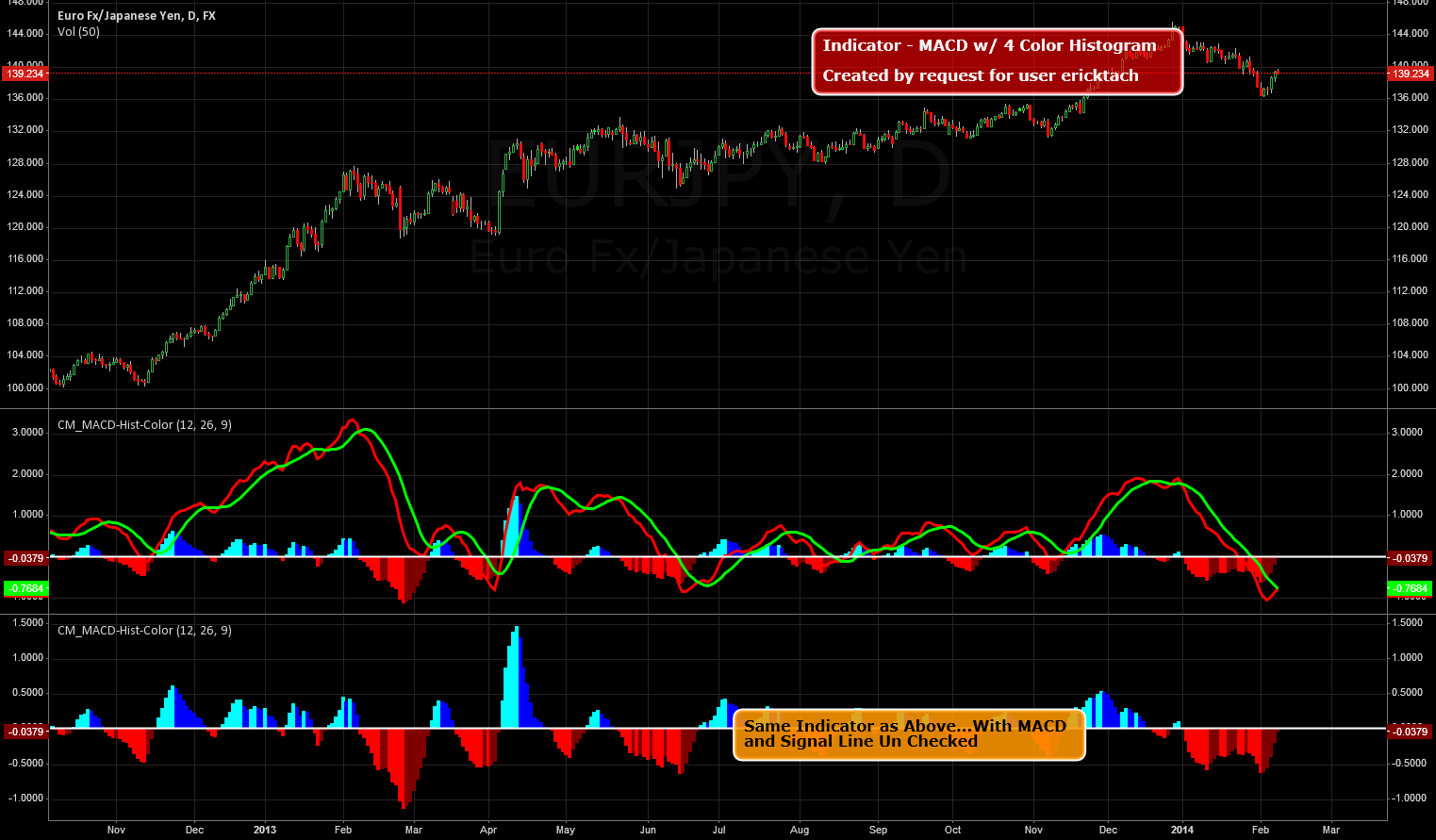This screenshot has width=1436, height=840.
Task: Select the green -0.7684 value label
Action: coord(24,588)
